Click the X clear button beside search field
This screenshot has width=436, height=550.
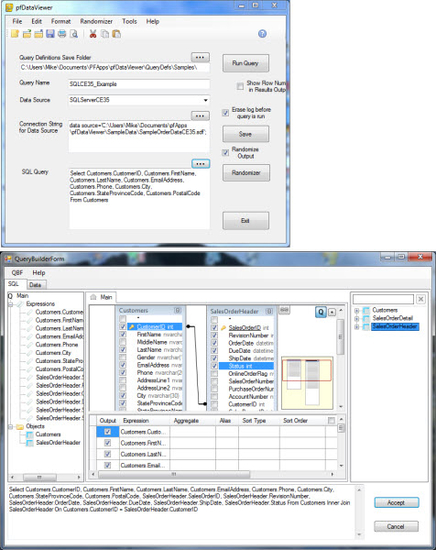point(421,299)
